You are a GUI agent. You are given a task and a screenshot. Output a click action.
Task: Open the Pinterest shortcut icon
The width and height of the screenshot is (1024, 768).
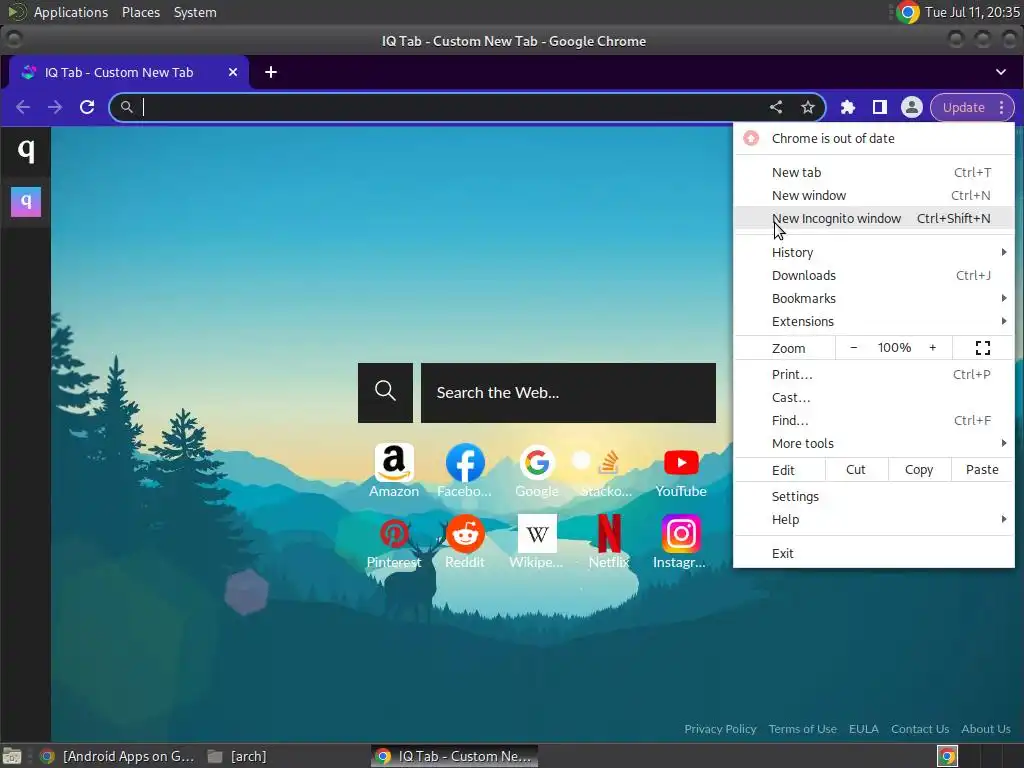click(394, 534)
